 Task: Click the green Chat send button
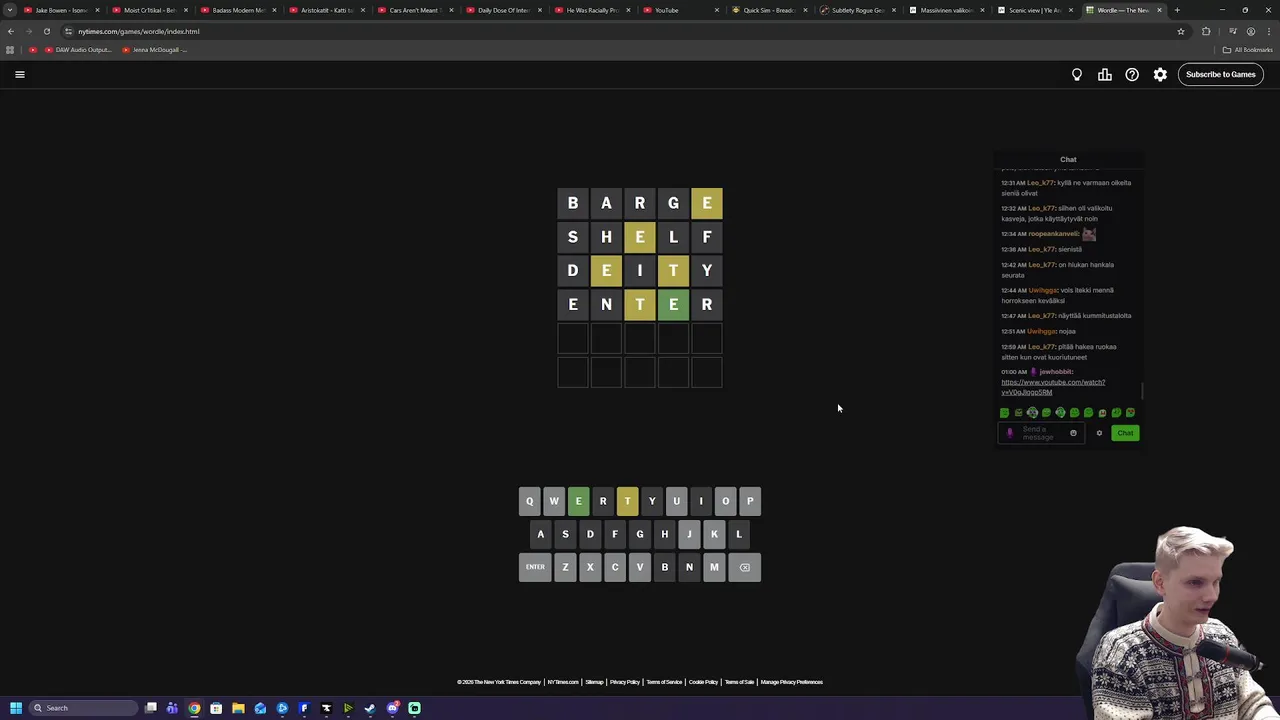(1125, 433)
